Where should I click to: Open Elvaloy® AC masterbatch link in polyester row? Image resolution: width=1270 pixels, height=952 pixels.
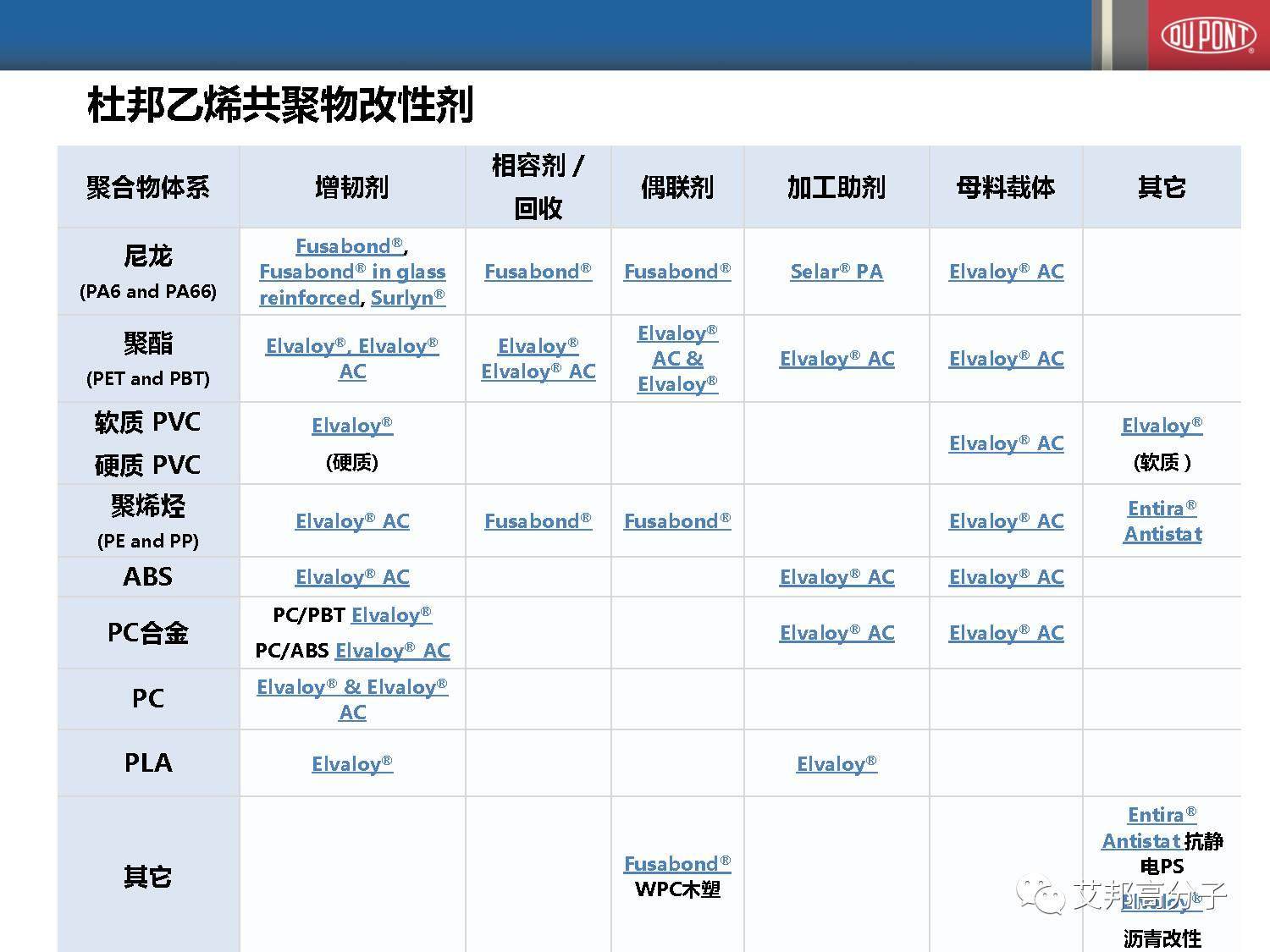point(1006,359)
